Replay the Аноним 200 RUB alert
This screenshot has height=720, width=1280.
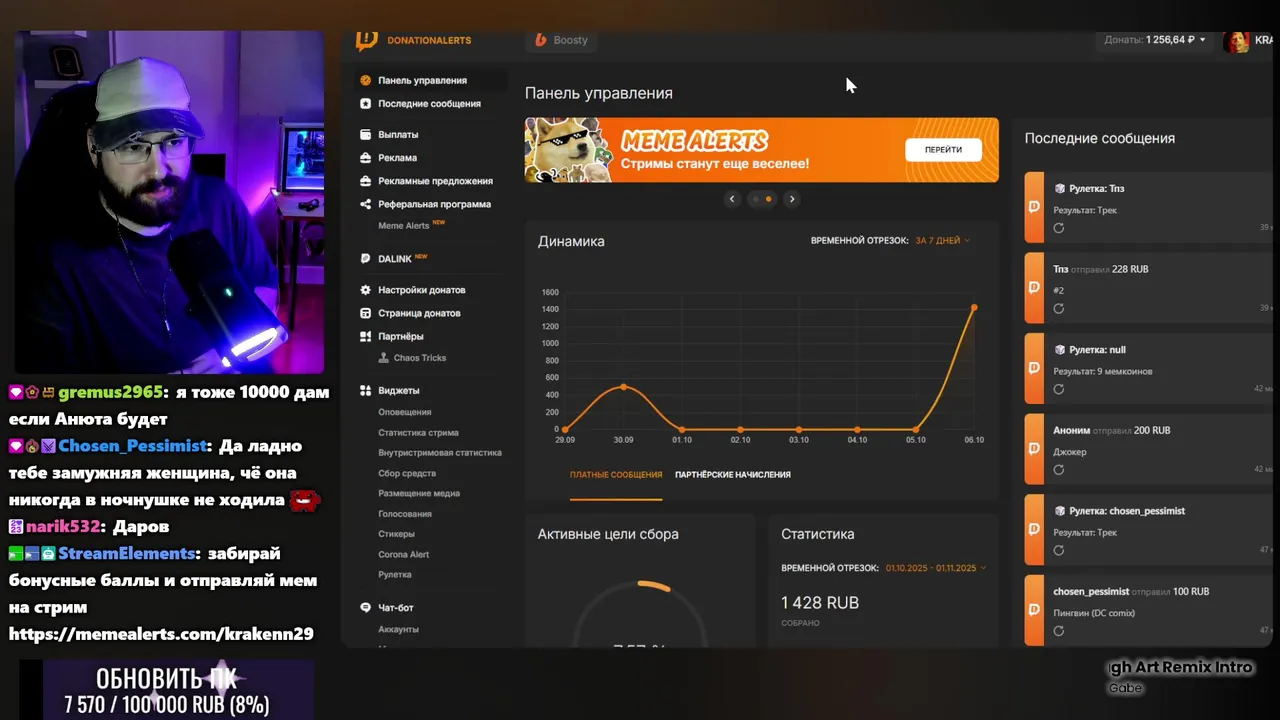tap(1059, 470)
